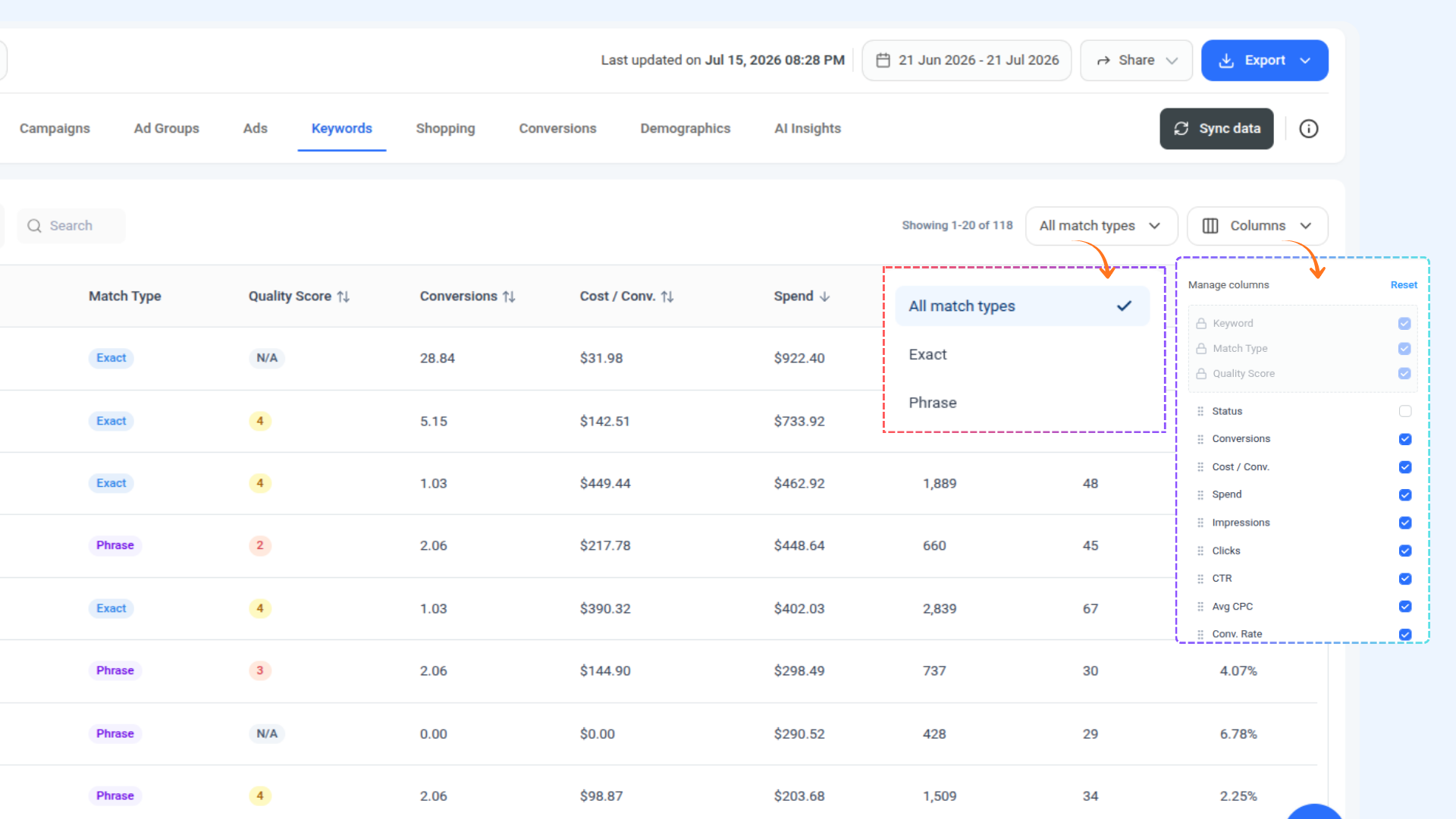Viewport: 1456px width, 819px height.
Task: Switch to the Conversions tab
Action: click(557, 128)
